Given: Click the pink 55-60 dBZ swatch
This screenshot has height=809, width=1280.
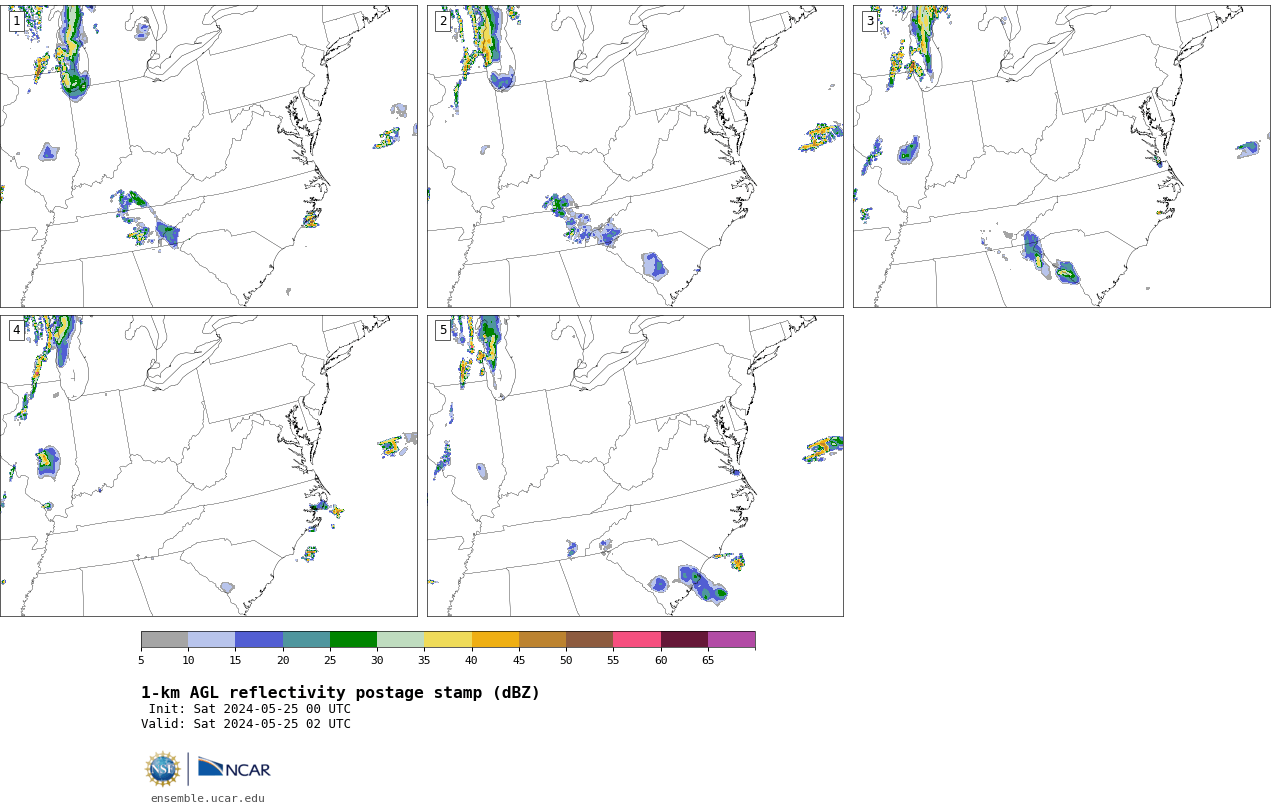Looking at the screenshot, I should click(637, 640).
